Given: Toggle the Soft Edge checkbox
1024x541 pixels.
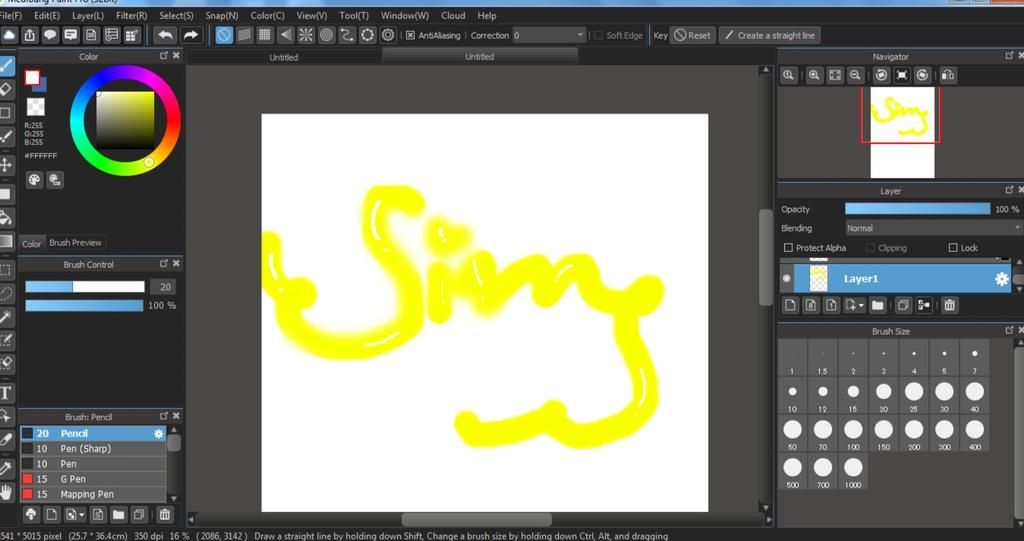Looking at the screenshot, I should coord(598,35).
